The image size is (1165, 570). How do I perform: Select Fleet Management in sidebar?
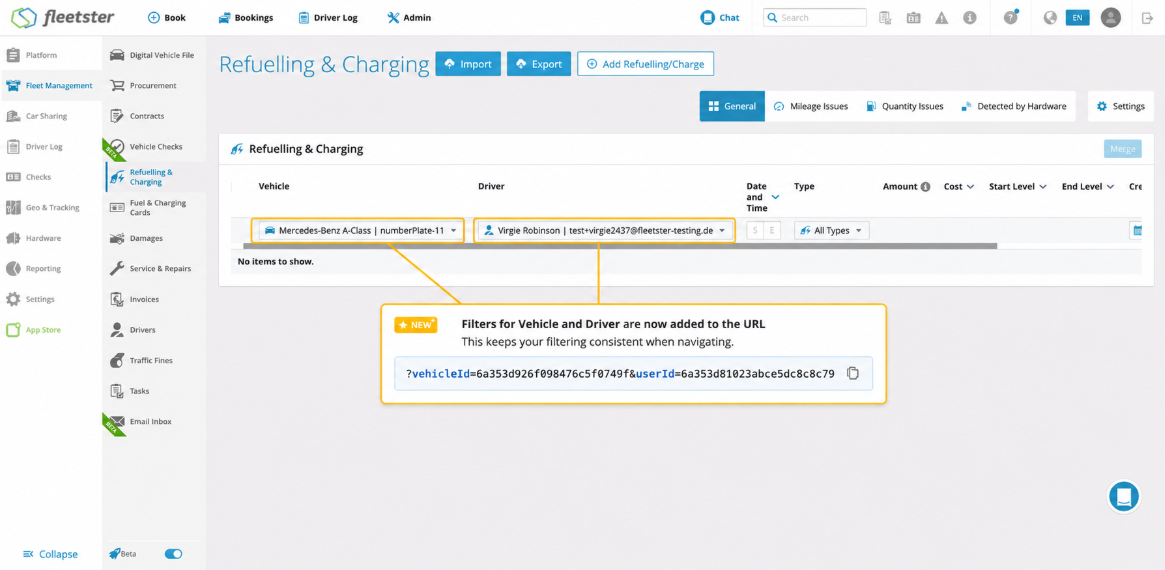click(x=51, y=85)
